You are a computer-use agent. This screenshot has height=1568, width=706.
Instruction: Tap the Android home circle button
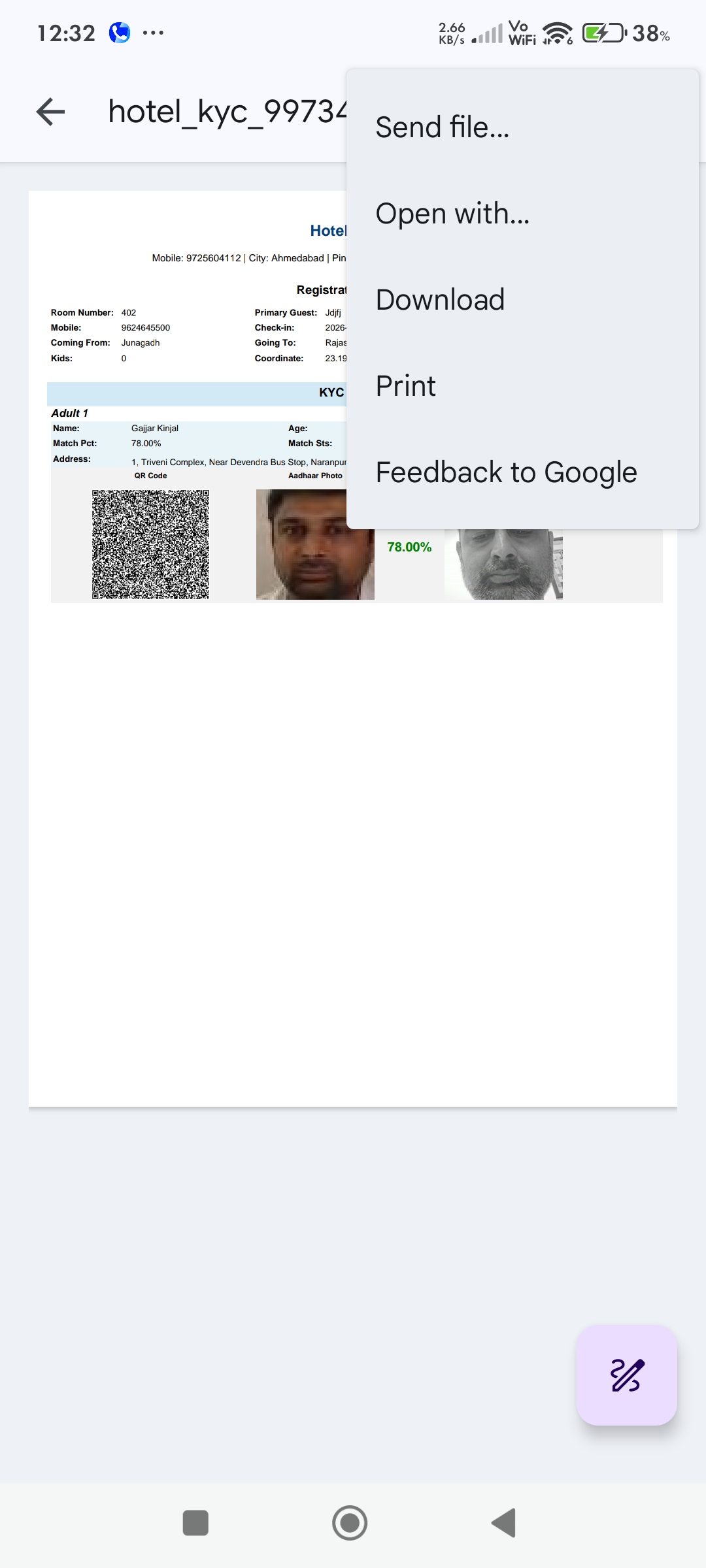point(350,1523)
